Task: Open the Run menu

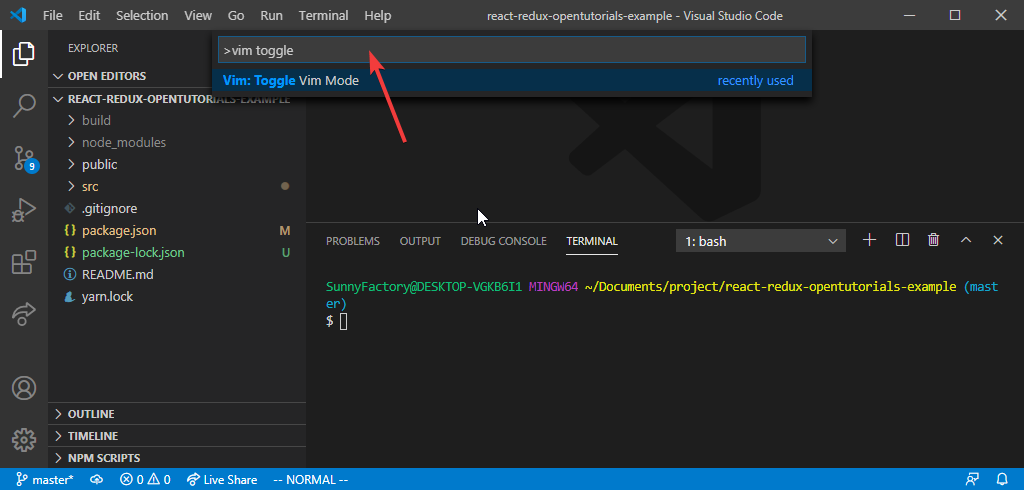Action: pyautogui.click(x=271, y=15)
